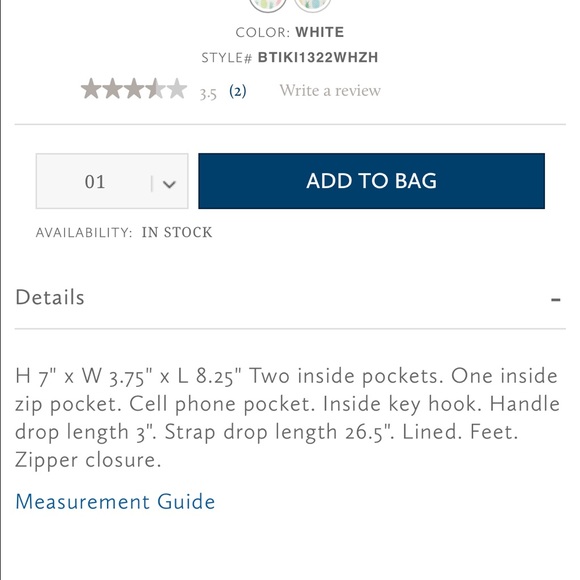Collapse Details section via minus icon
Screen dimensions: 580x580
pyautogui.click(x=556, y=299)
